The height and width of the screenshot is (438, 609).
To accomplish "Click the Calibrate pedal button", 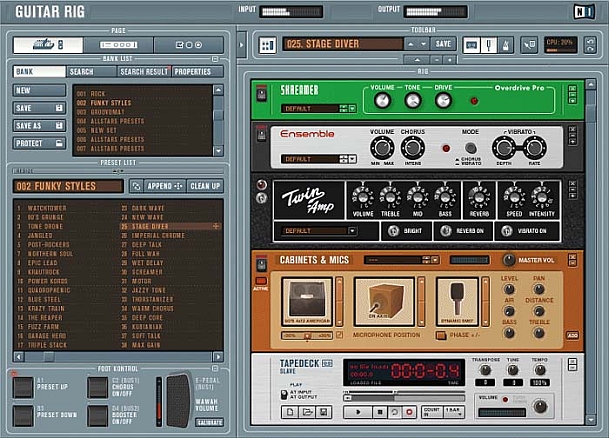I will (209, 422).
